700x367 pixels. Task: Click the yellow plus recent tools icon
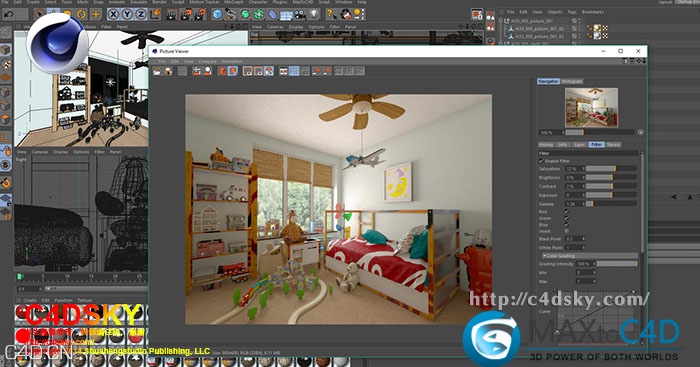[x=96, y=14]
